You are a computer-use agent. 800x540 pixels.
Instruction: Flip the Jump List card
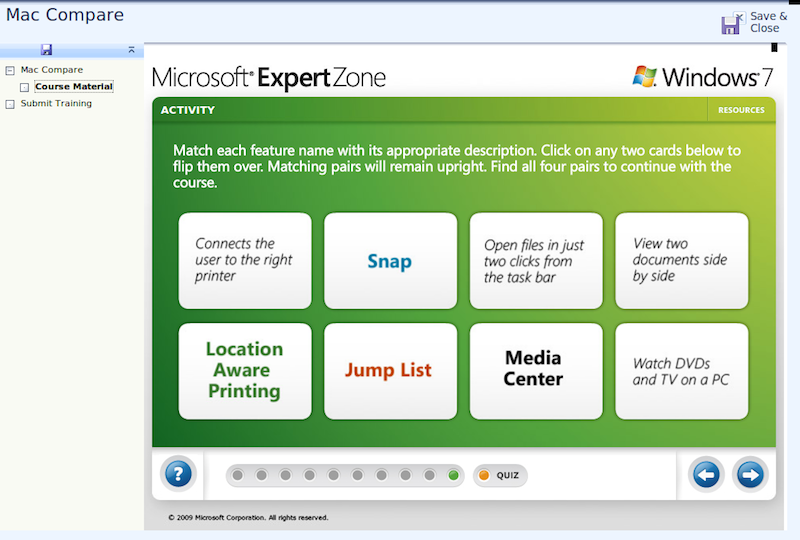[390, 371]
